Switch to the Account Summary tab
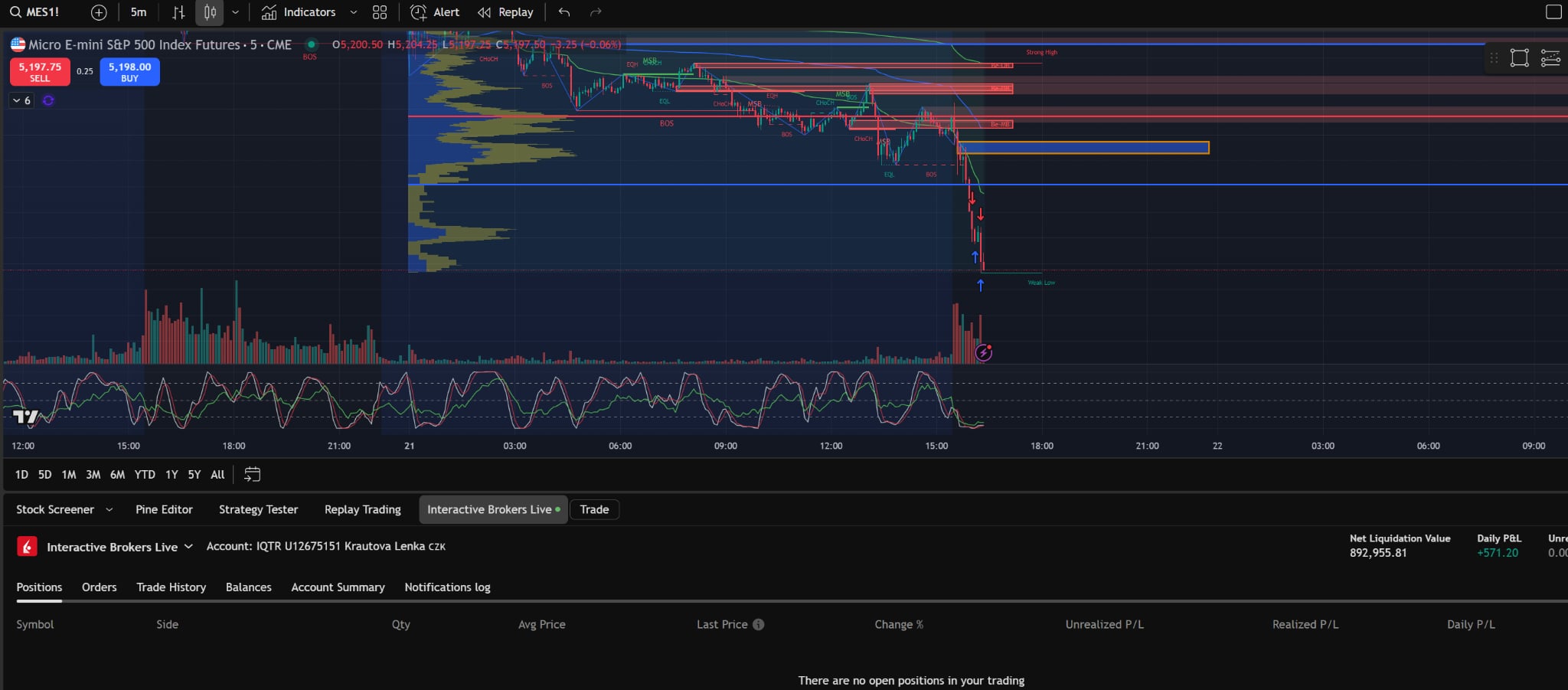The width and height of the screenshot is (1568, 690). click(338, 587)
